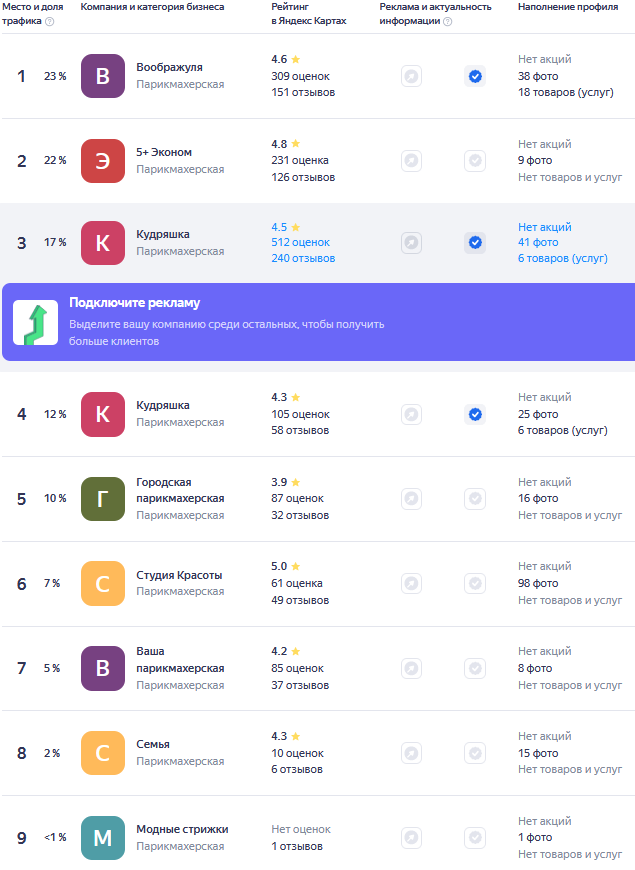Click Семья orange 'С' avatar
This screenshot has width=635, height=870.
(x=103, y=753)
